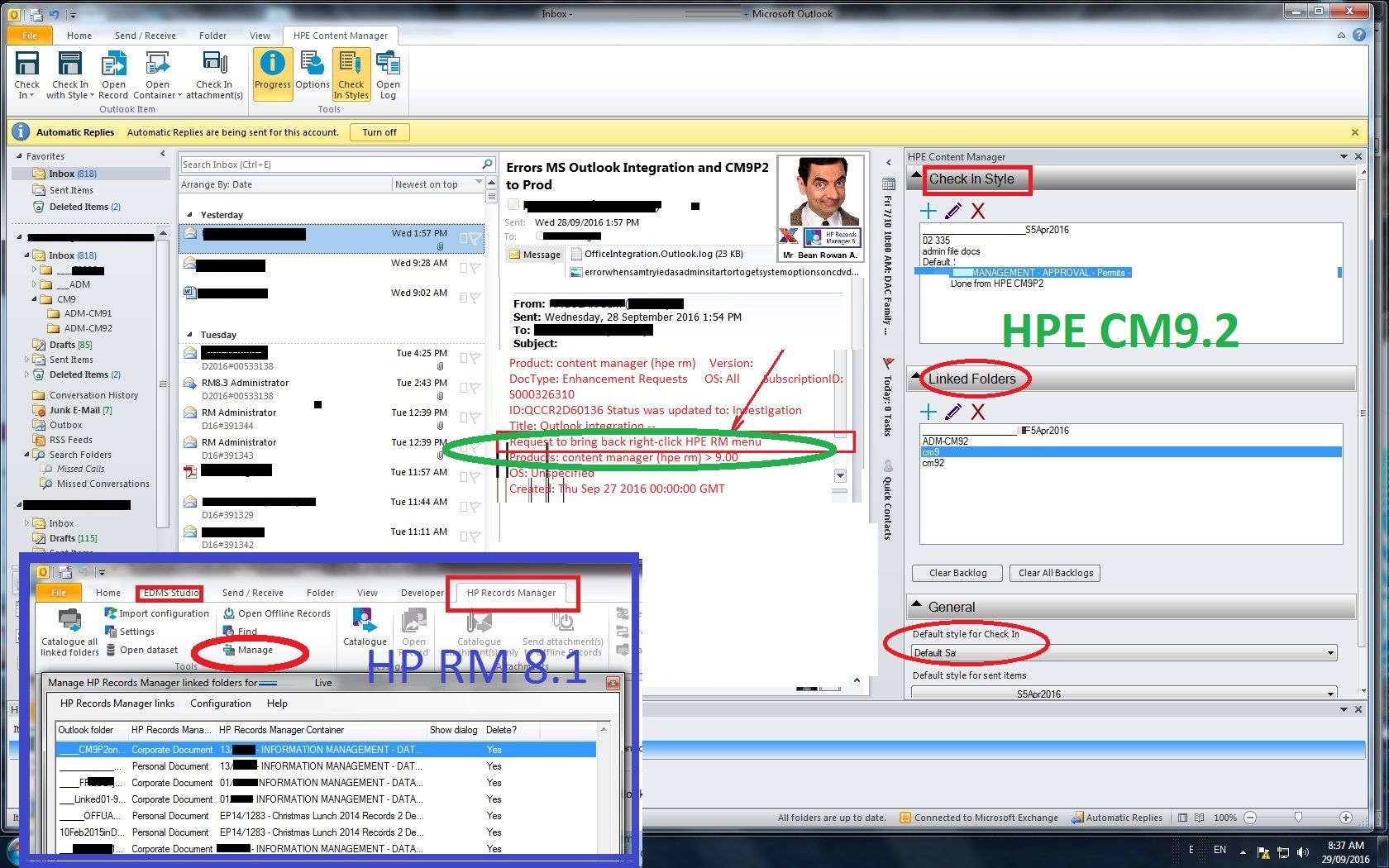The width and height of the screenshot is (1389, 868).
Task: Click Settings in HP RM 8.1 Tools group
Action: coord(130,632)
